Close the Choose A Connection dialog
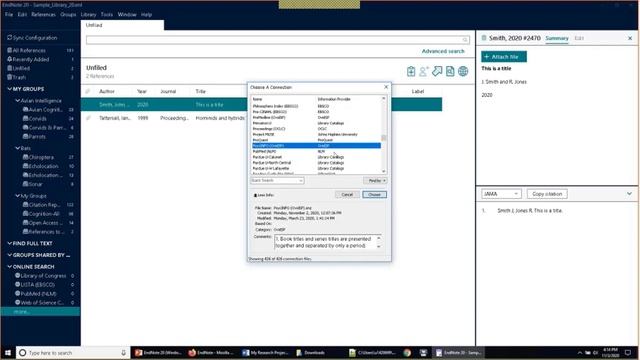Image resolution: width=640 pixels, height=360 pixels. (386, 87)
